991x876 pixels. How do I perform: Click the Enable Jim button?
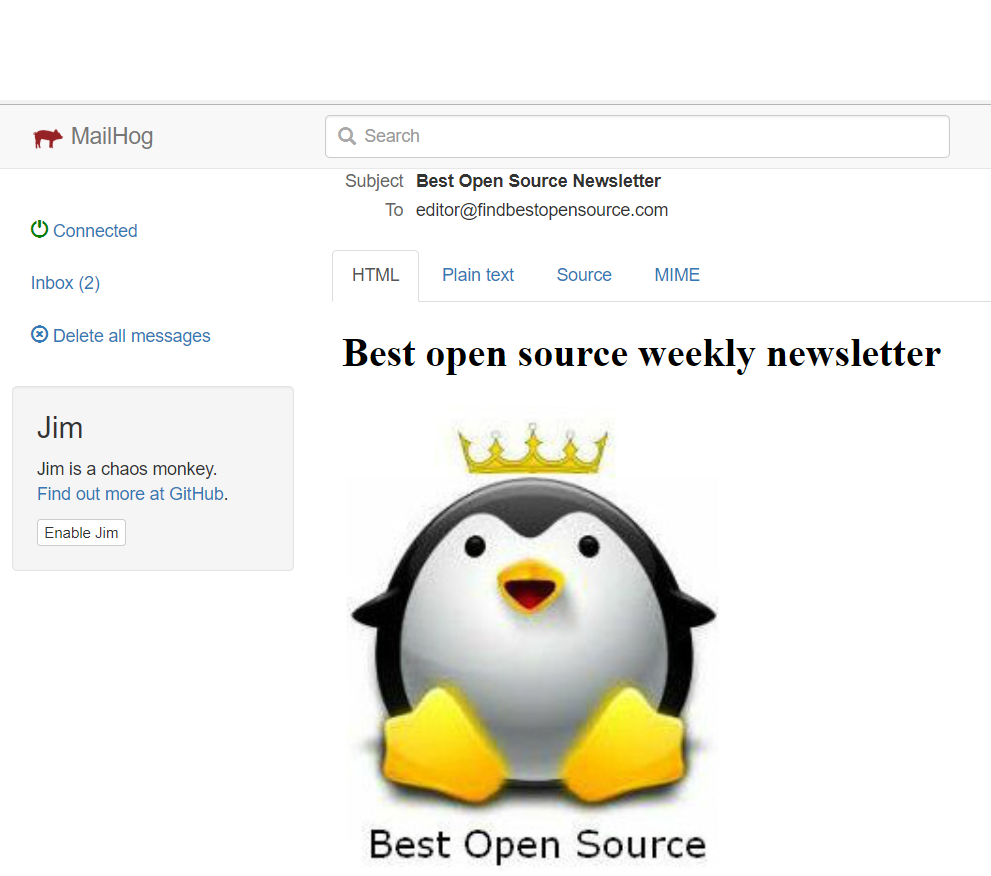click(x=82, y=533)
